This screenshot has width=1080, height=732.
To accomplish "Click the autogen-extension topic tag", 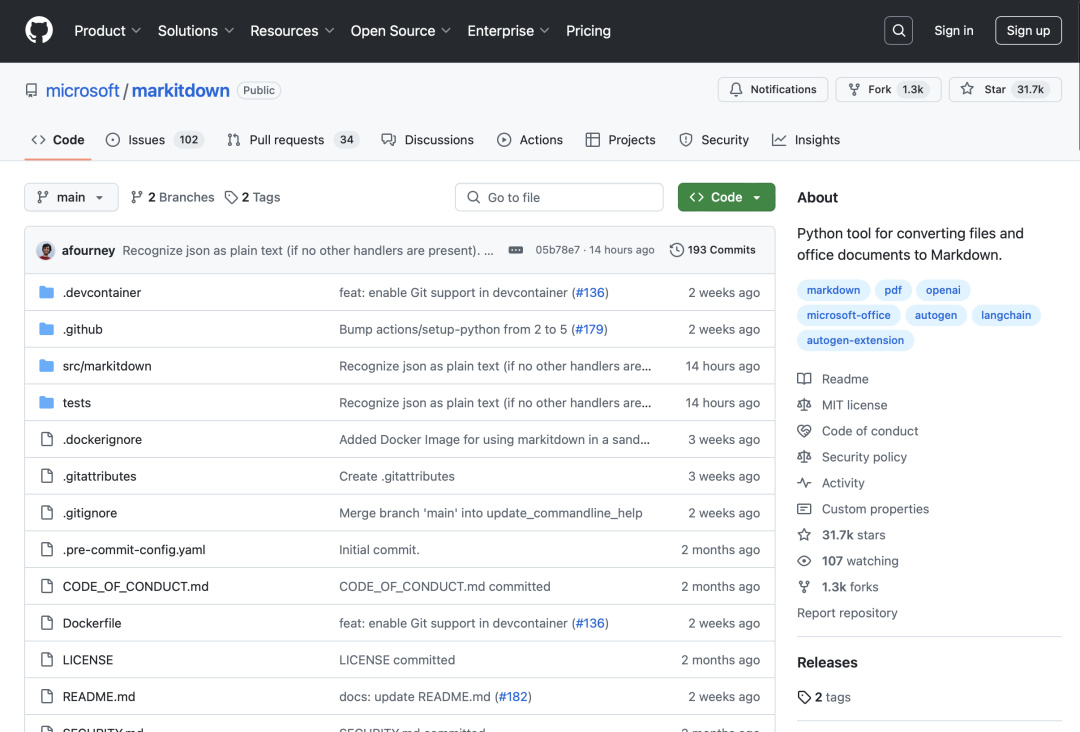I will [x=855, y=340].
